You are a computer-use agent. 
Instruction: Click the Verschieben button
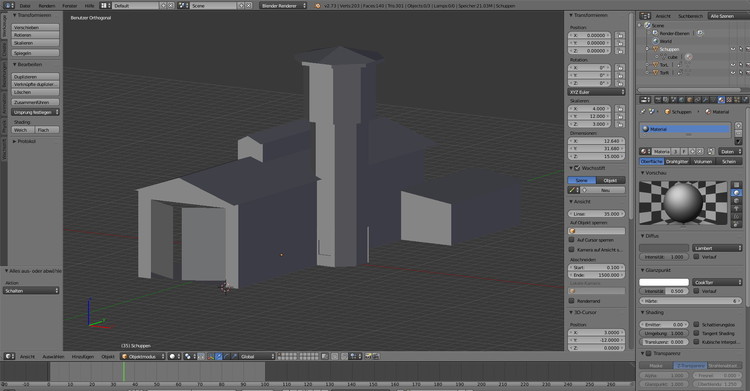[36, 27]
